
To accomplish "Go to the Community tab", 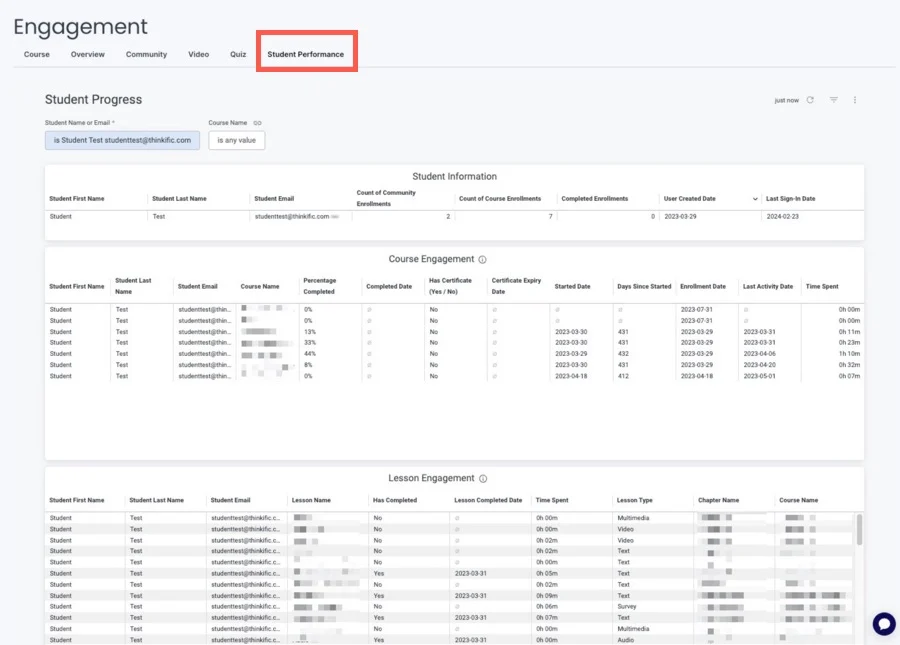I will [146, 54].
